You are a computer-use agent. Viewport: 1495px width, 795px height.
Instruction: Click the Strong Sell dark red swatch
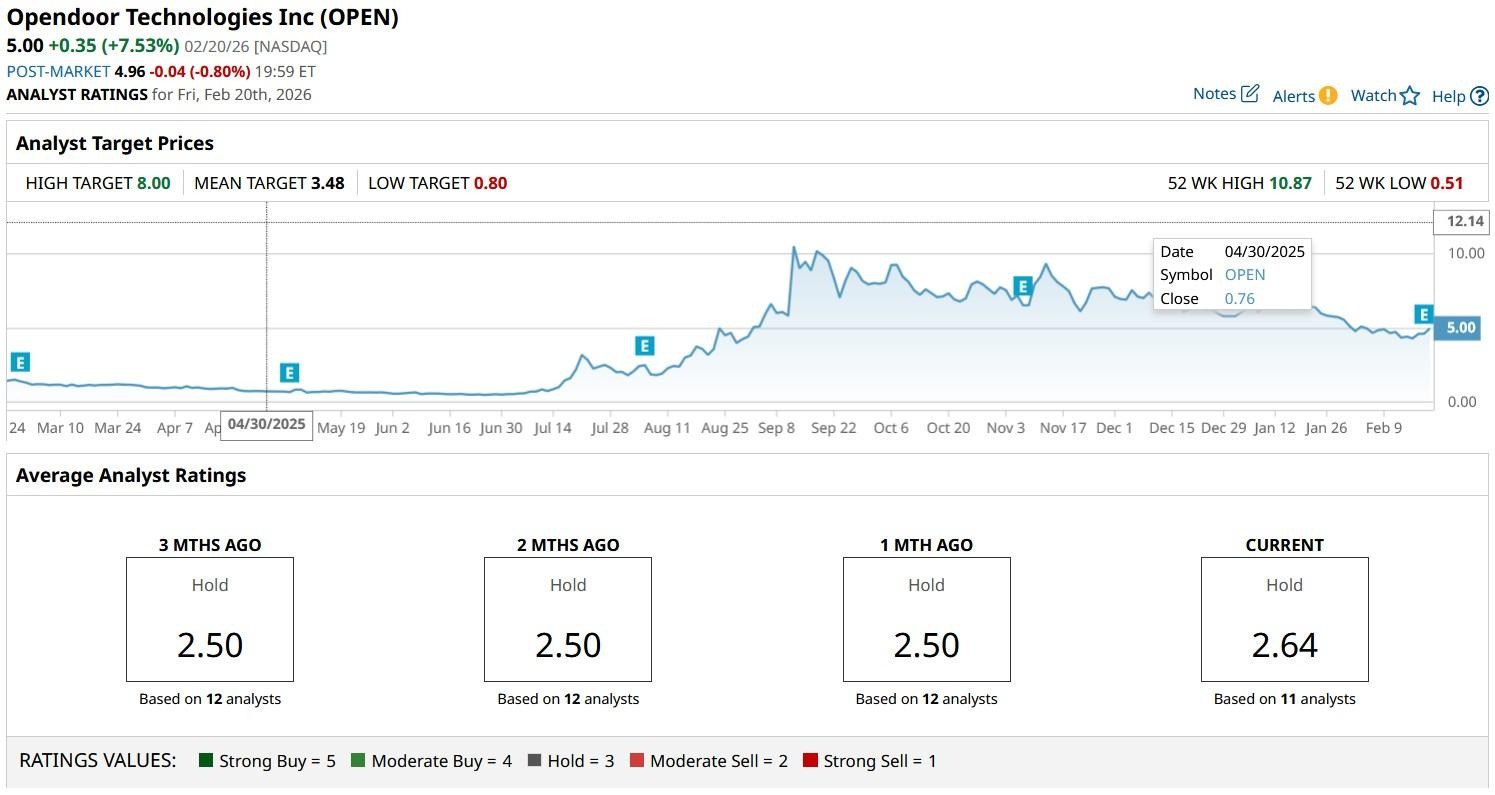click(810, 761)
